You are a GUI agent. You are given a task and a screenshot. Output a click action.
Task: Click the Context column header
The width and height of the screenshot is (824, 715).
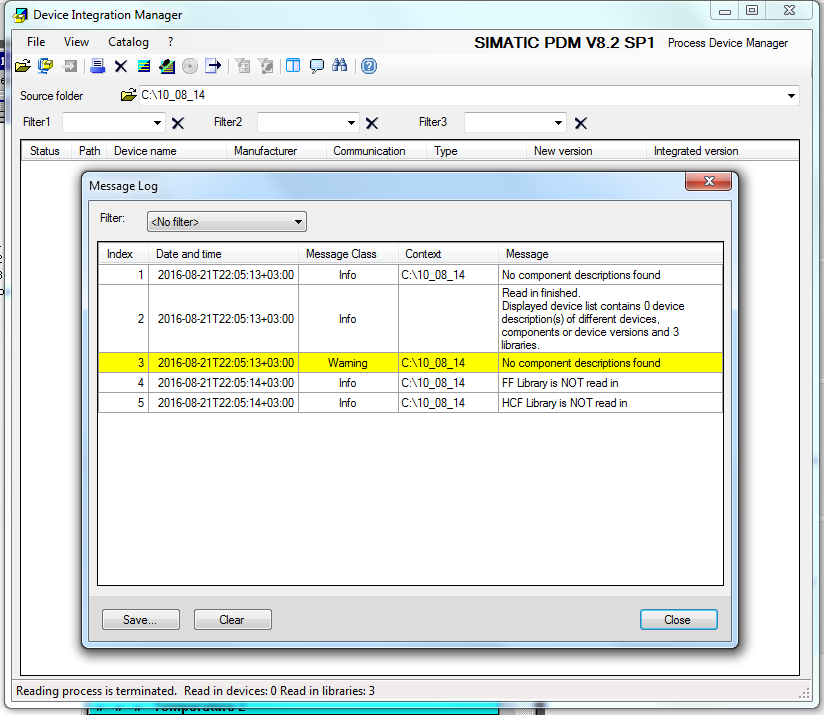pyautogui.click(x=448, y=254)
